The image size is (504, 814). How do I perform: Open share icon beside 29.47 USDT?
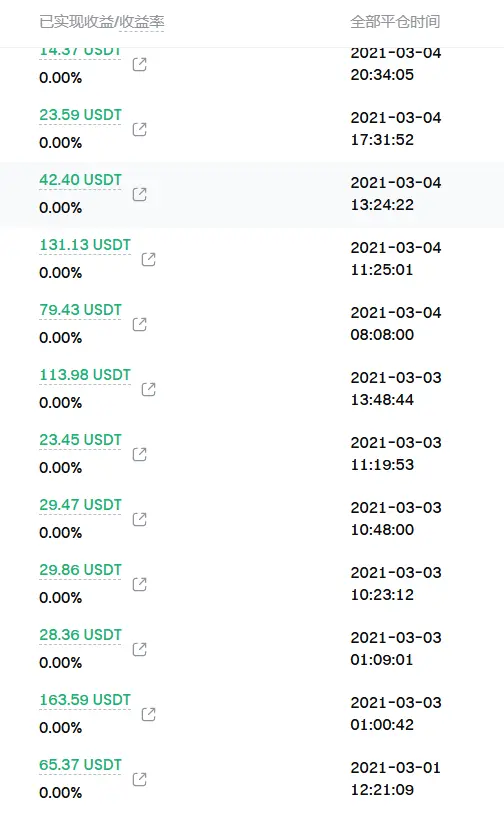click(x=140, y=519)
